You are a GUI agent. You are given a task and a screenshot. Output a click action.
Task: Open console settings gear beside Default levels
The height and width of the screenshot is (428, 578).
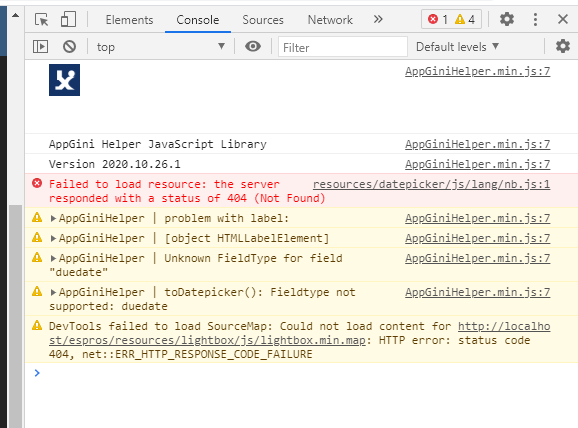(563, 46)
